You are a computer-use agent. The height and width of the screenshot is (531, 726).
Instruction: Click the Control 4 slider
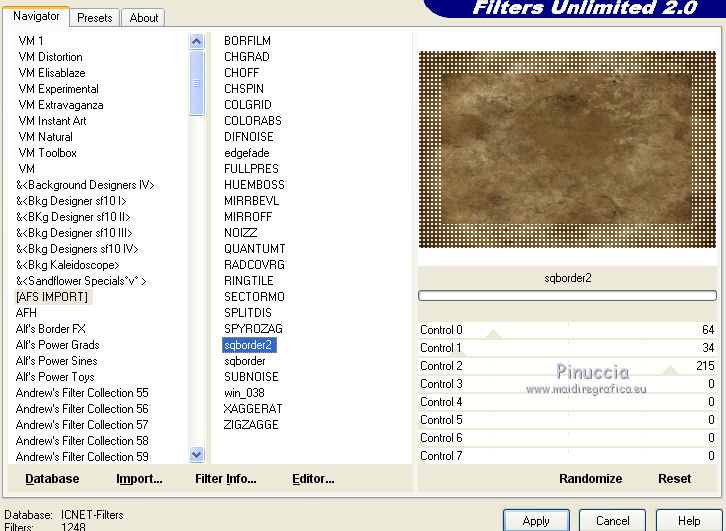point(567,402)
